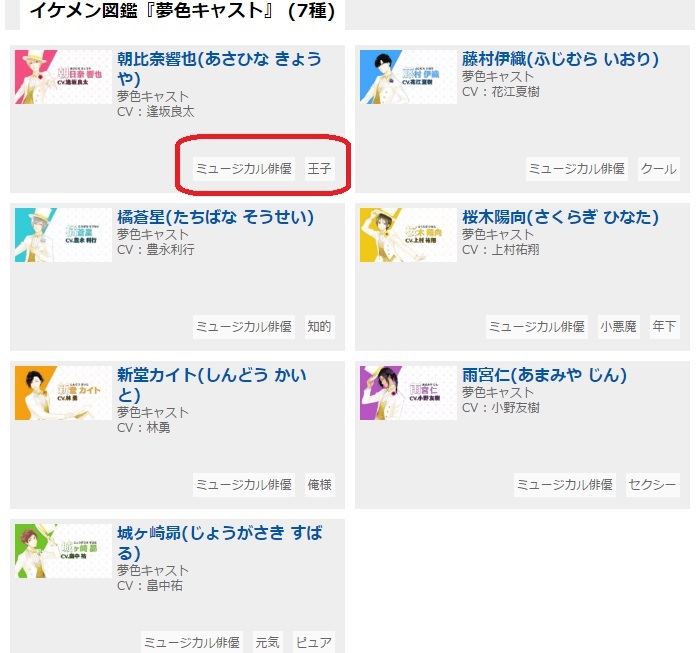Screen dimensions: 698x653
Task: Open the 桜木陽向(さくらぎ ひなた) link
Action: (560, 217)
